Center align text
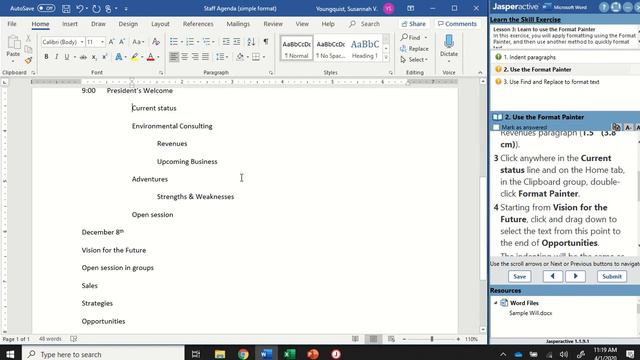The width and height of the screenshot is (640, 360). click(x=184, y=57)
